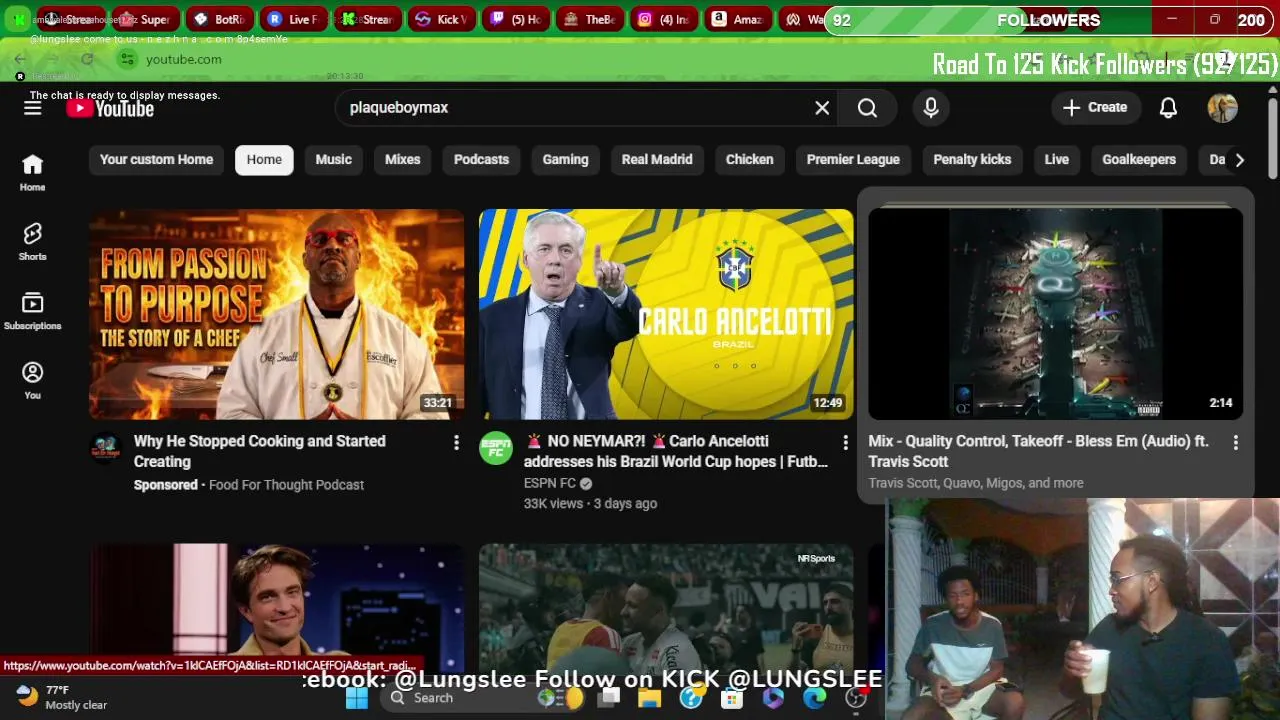Open File Explorer from the taskbar
This screenshot has height=720, width=1280.
tap(649, 698)
